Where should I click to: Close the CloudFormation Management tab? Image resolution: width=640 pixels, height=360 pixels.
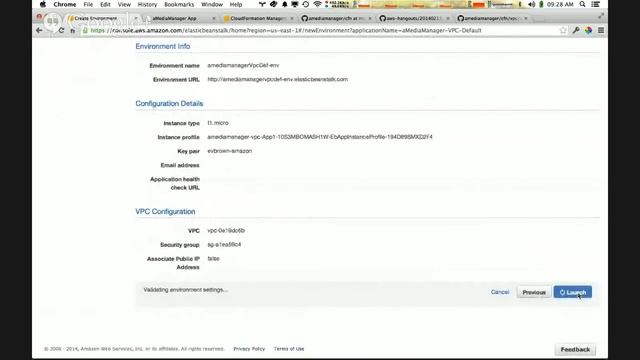pyautogui.click(x=292, y=18)
